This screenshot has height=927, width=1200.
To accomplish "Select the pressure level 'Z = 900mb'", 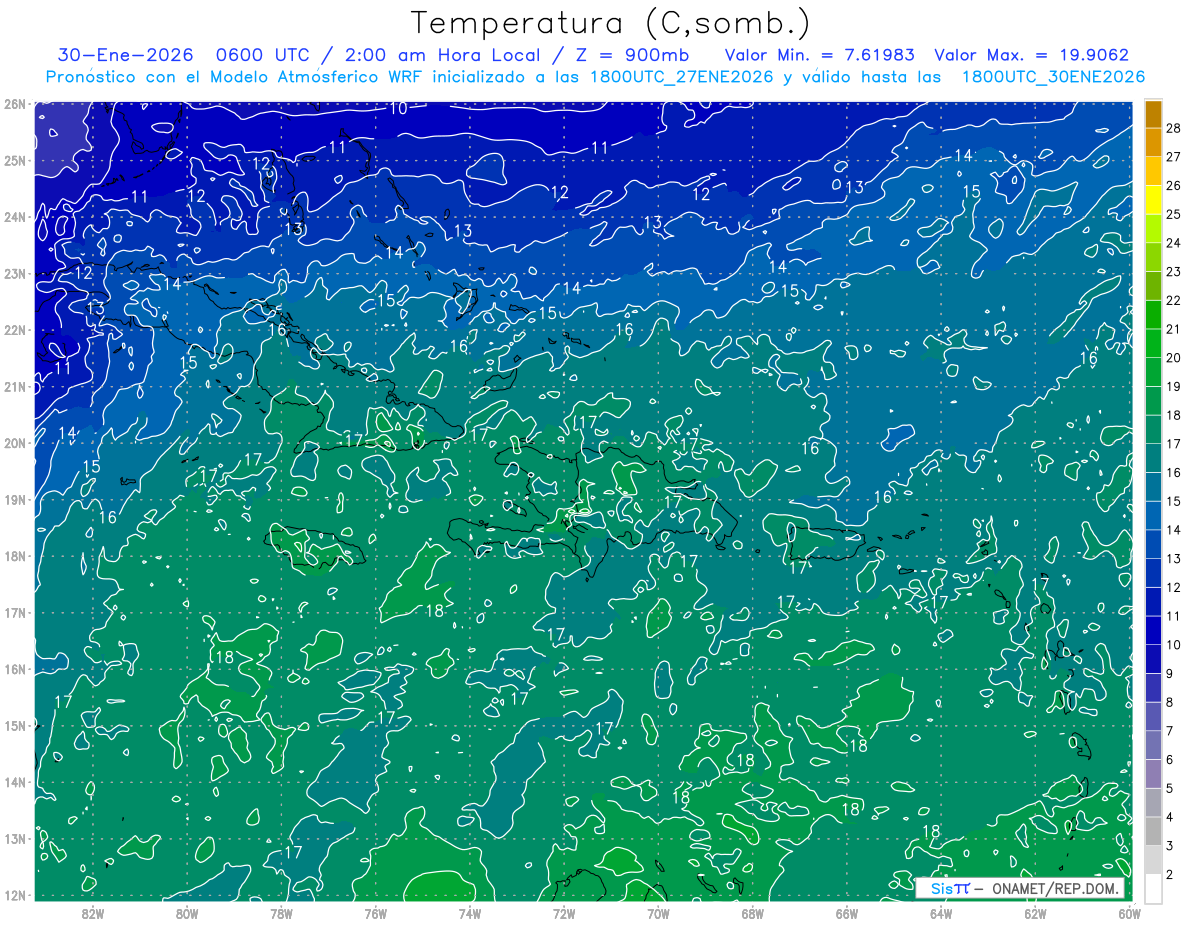I will coord(631,55).
